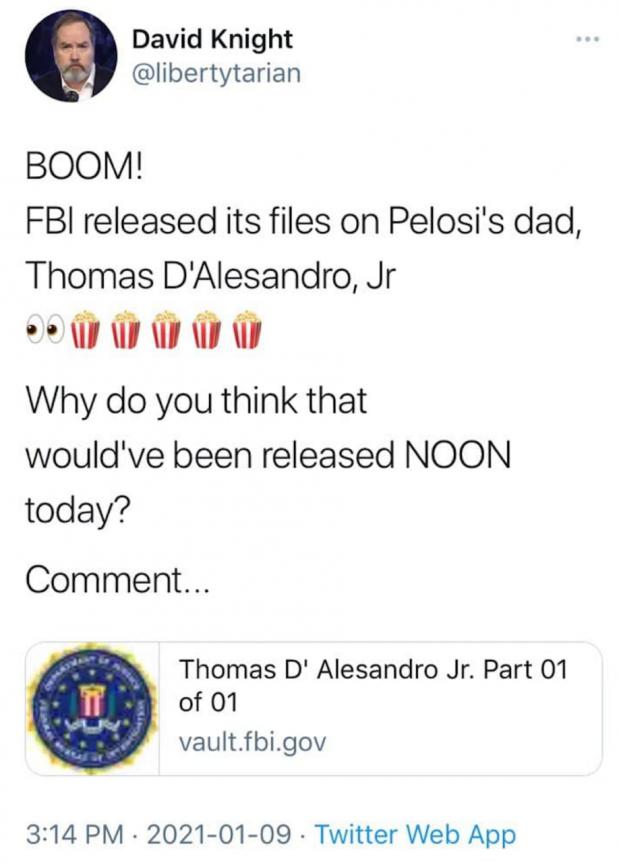This screenshot has height=863, width=619.
Task: Open the Twitter Web App source link
Action: tap(416, 833)
